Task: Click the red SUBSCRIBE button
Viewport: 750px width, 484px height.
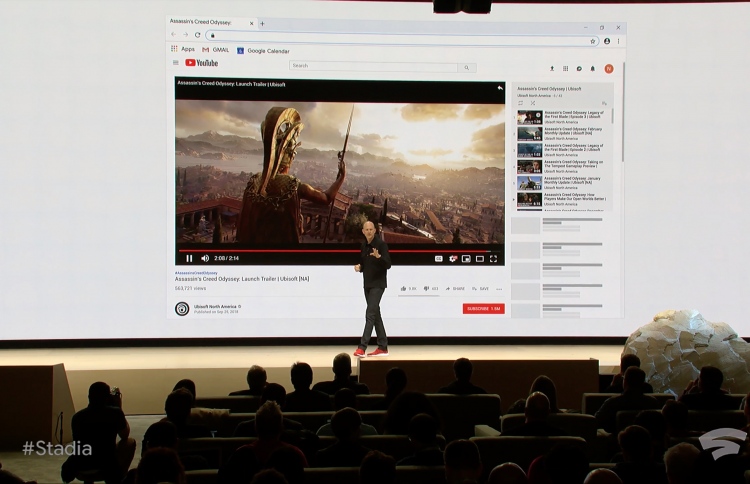Action: [x=484, y=309]
